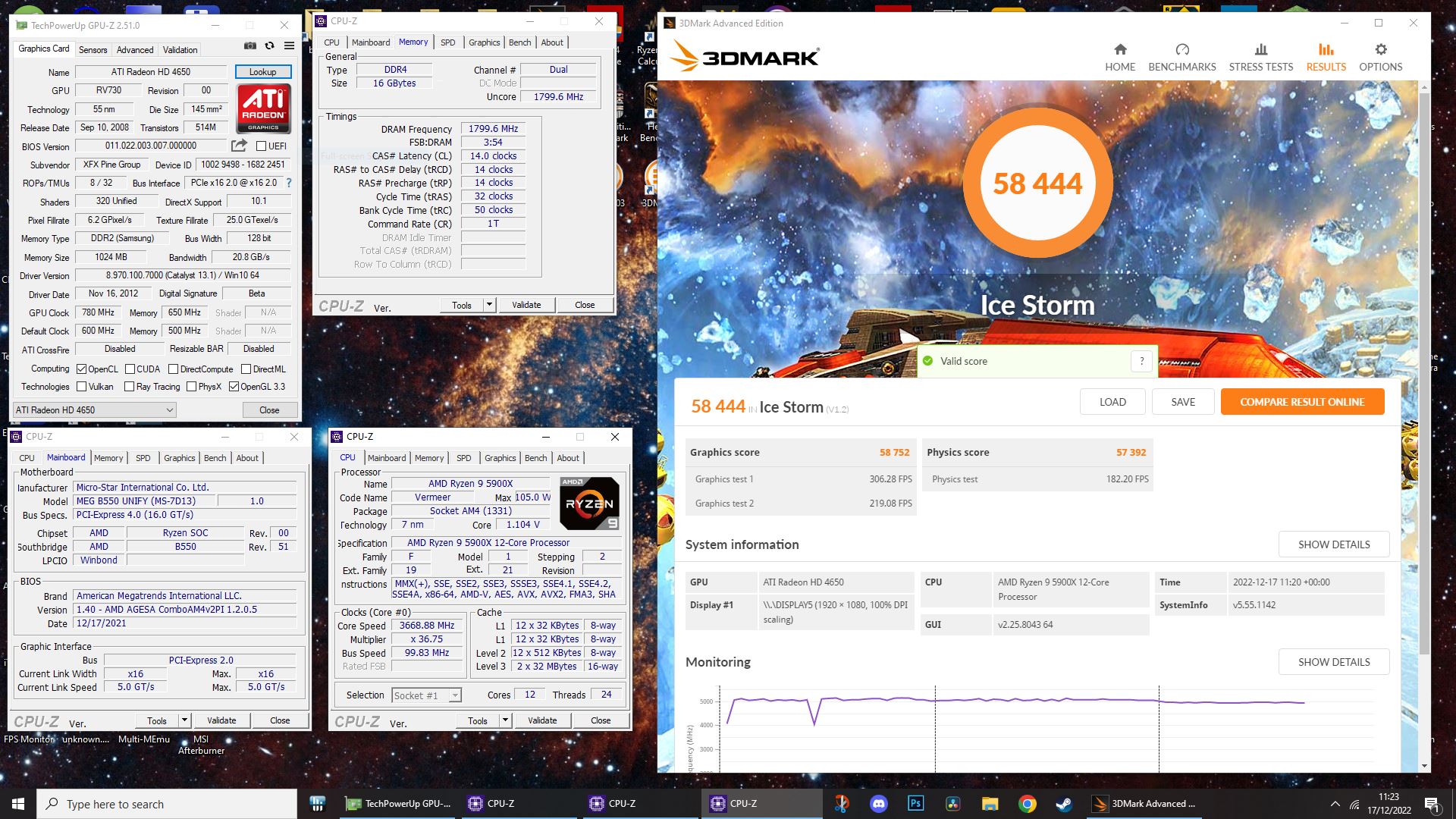
Task: Click ATI Radeon logo in GPU-Z
Action: tap(263, 108)
